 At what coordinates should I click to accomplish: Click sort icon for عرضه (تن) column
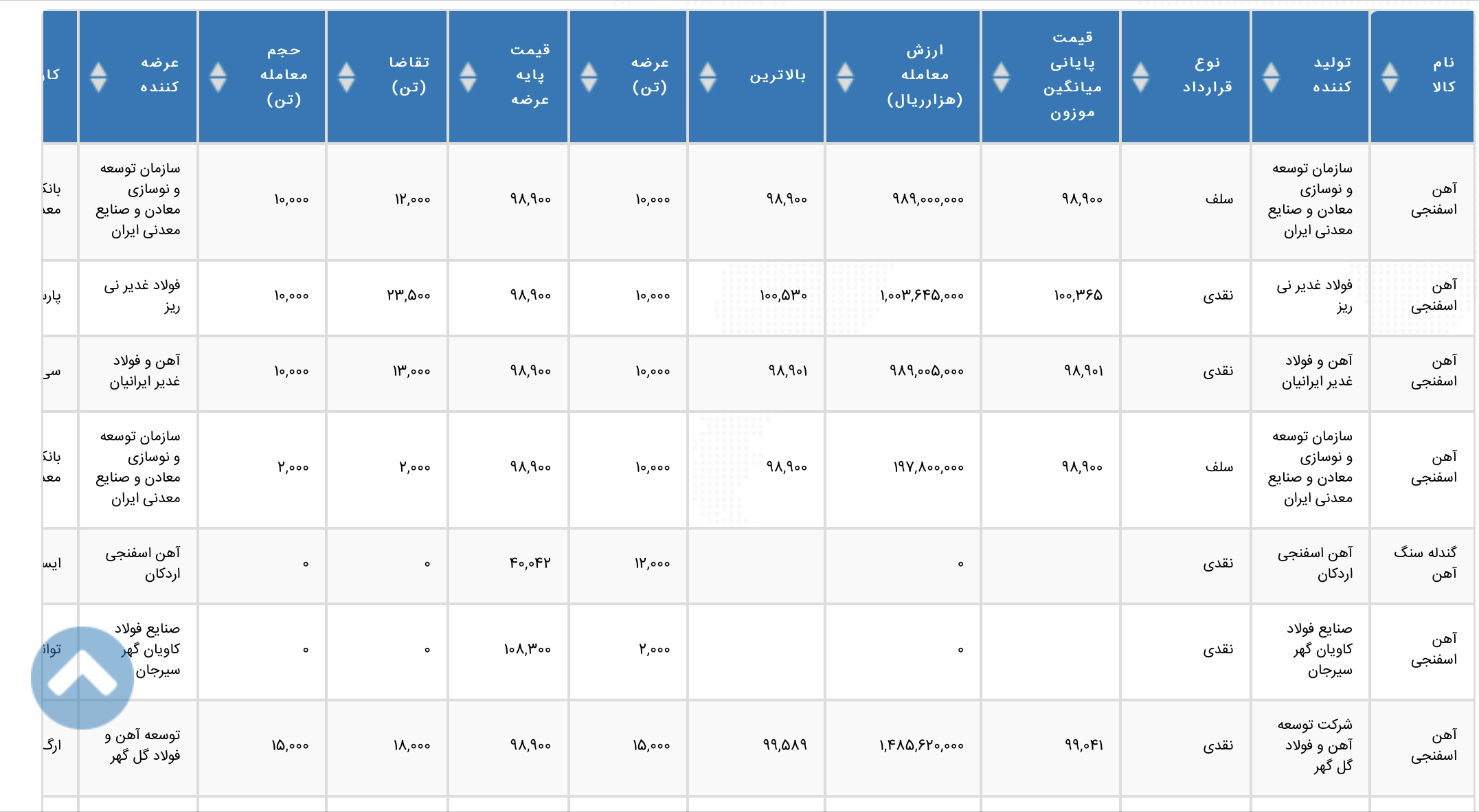click(589, 76)
